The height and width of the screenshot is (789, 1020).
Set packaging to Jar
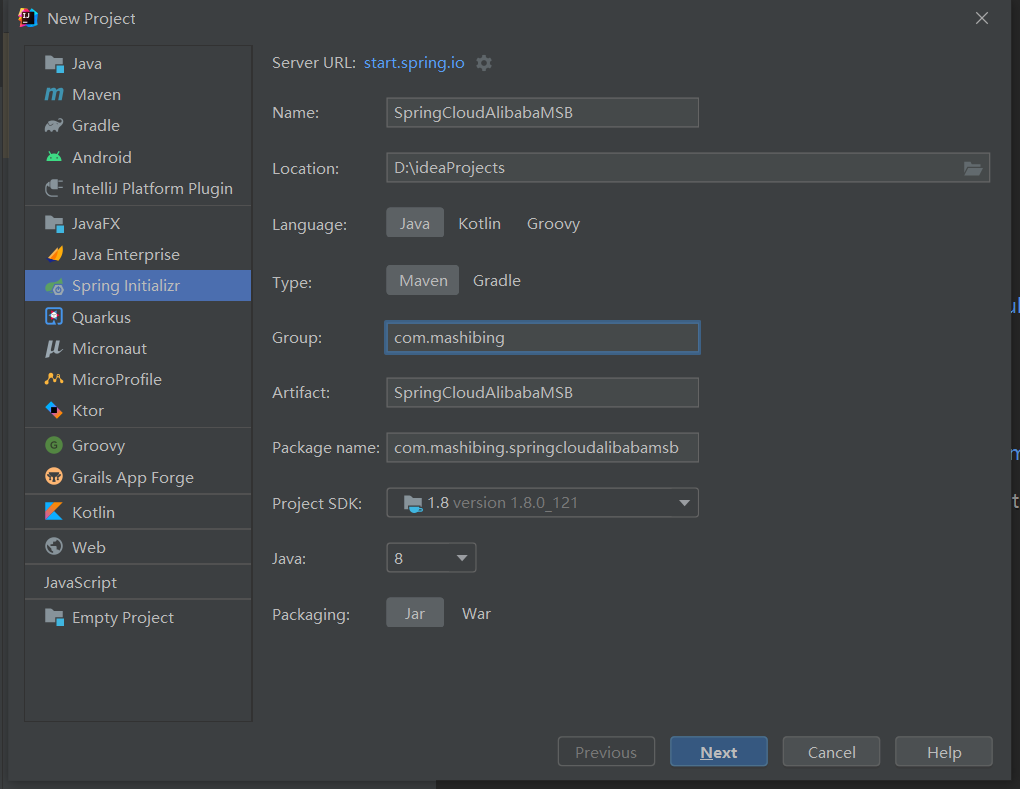[415, 613]
